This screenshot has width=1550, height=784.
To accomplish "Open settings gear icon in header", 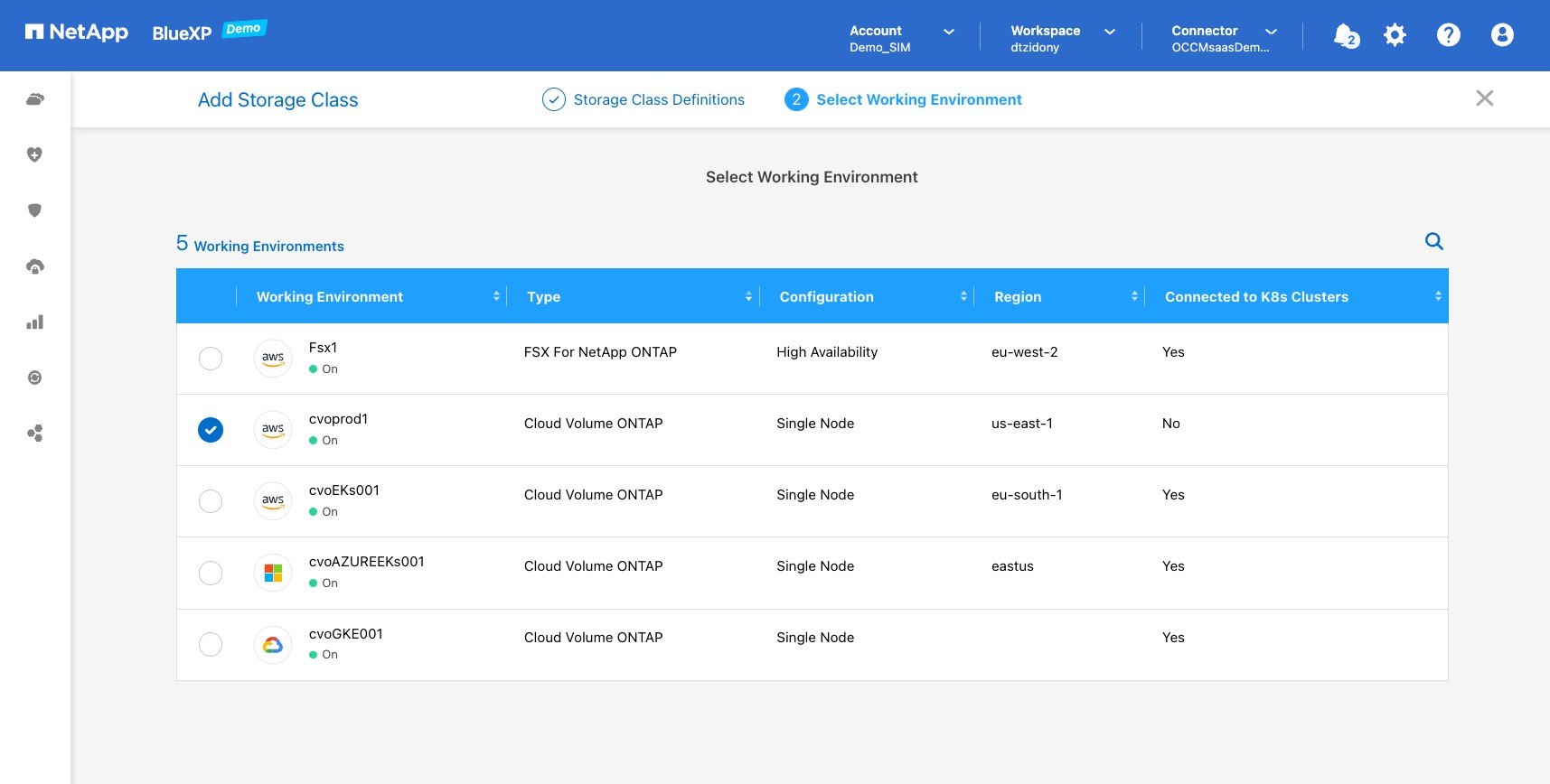I will 1395,35.
